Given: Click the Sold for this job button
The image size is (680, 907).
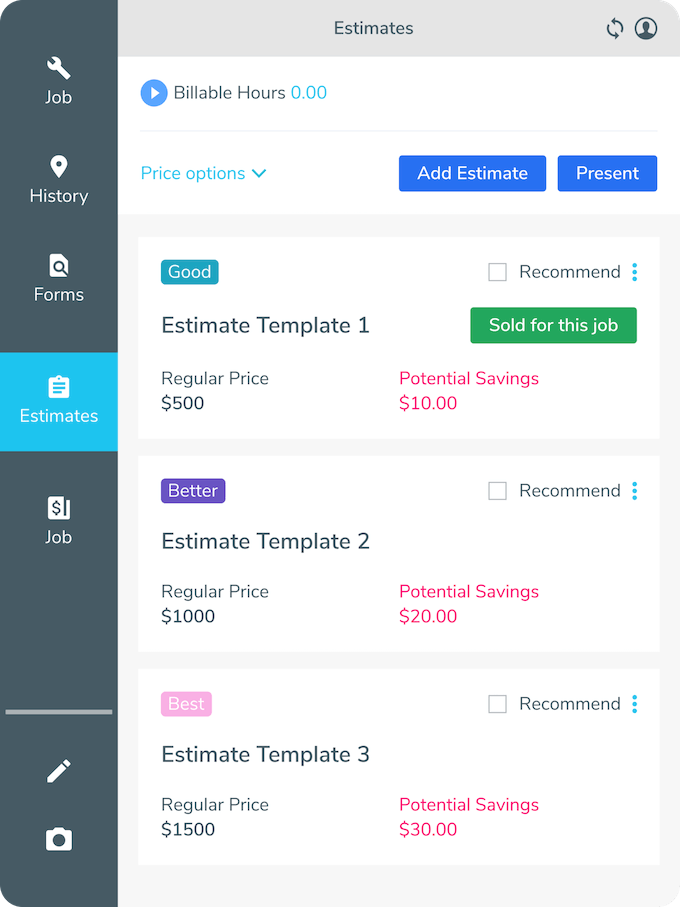Looking at the screenshot, I should point(553,325).
